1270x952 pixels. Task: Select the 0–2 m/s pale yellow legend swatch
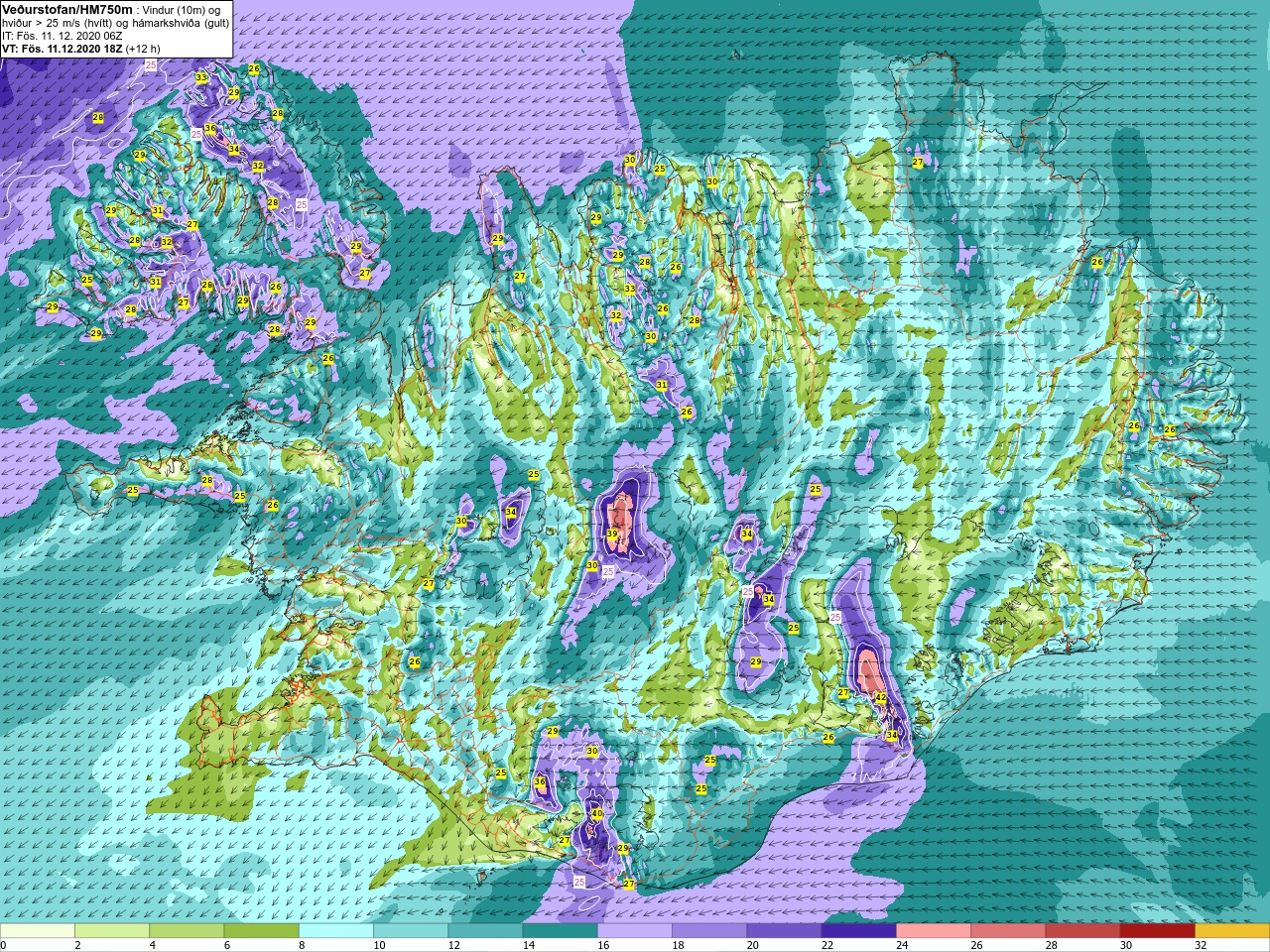click(38, 931)
